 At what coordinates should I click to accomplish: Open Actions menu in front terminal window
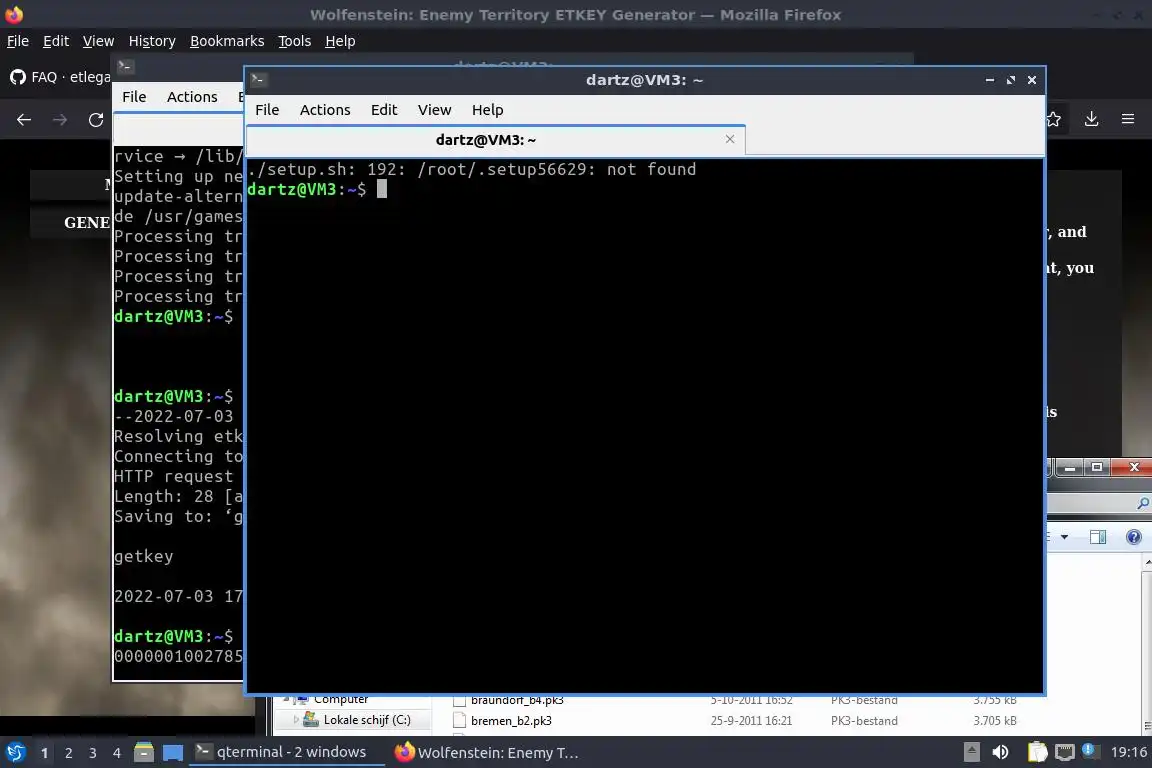[x=325, y=110]
